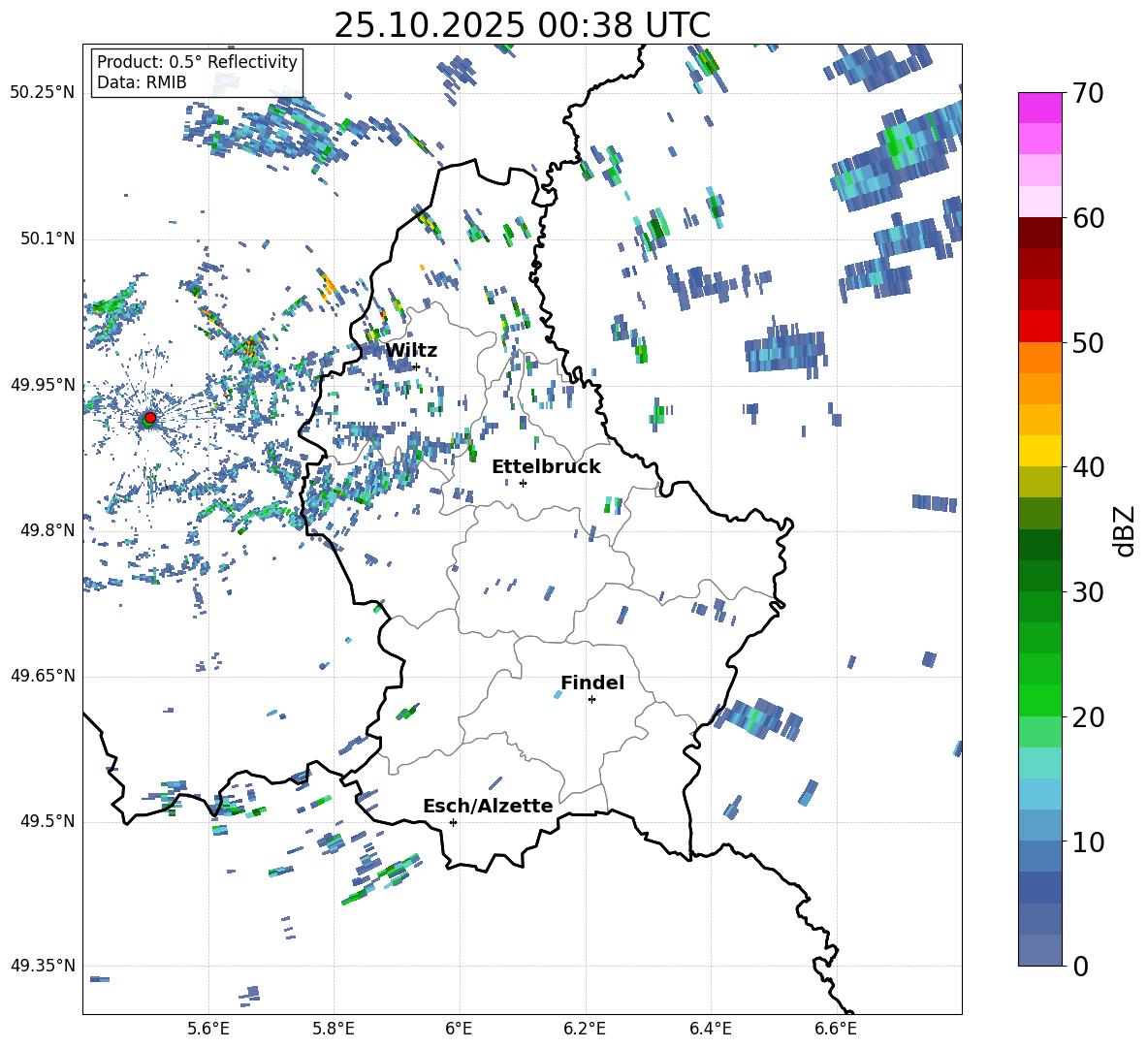The image size is (1148, 1048).
Task: Click the Wiltz city label
Action: pyautogui.click(x=411, y=351)
